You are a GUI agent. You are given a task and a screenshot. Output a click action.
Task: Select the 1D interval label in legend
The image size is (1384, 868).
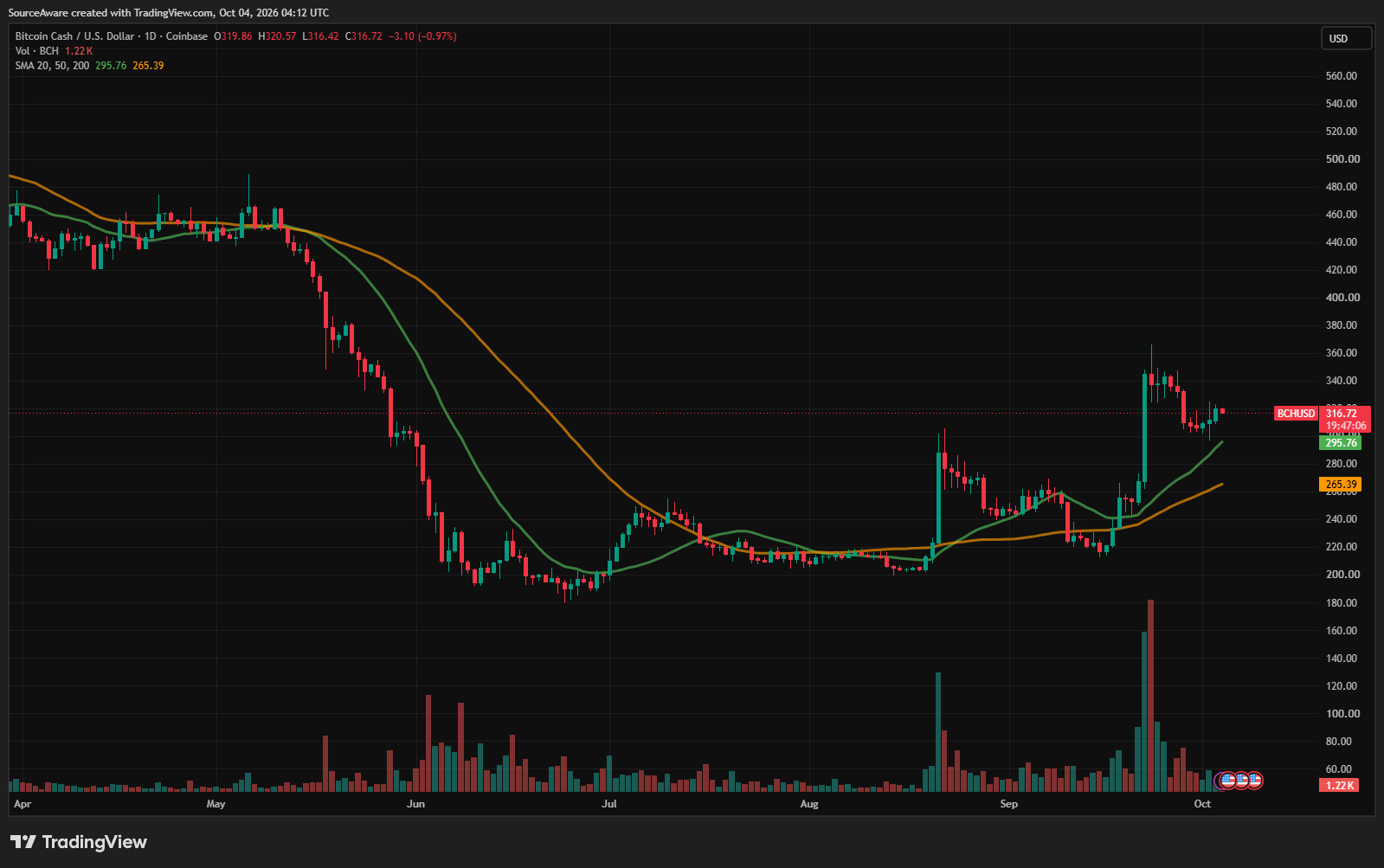[151, 36]
